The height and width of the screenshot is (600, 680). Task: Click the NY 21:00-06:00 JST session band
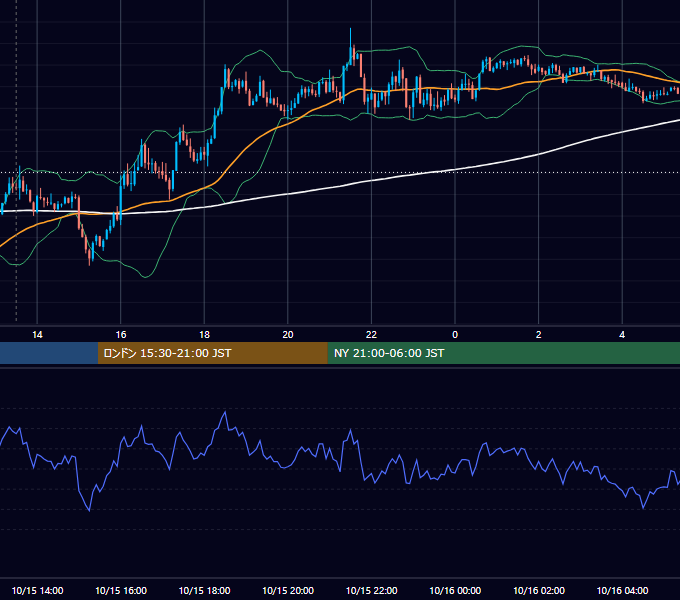coord(503,353)
